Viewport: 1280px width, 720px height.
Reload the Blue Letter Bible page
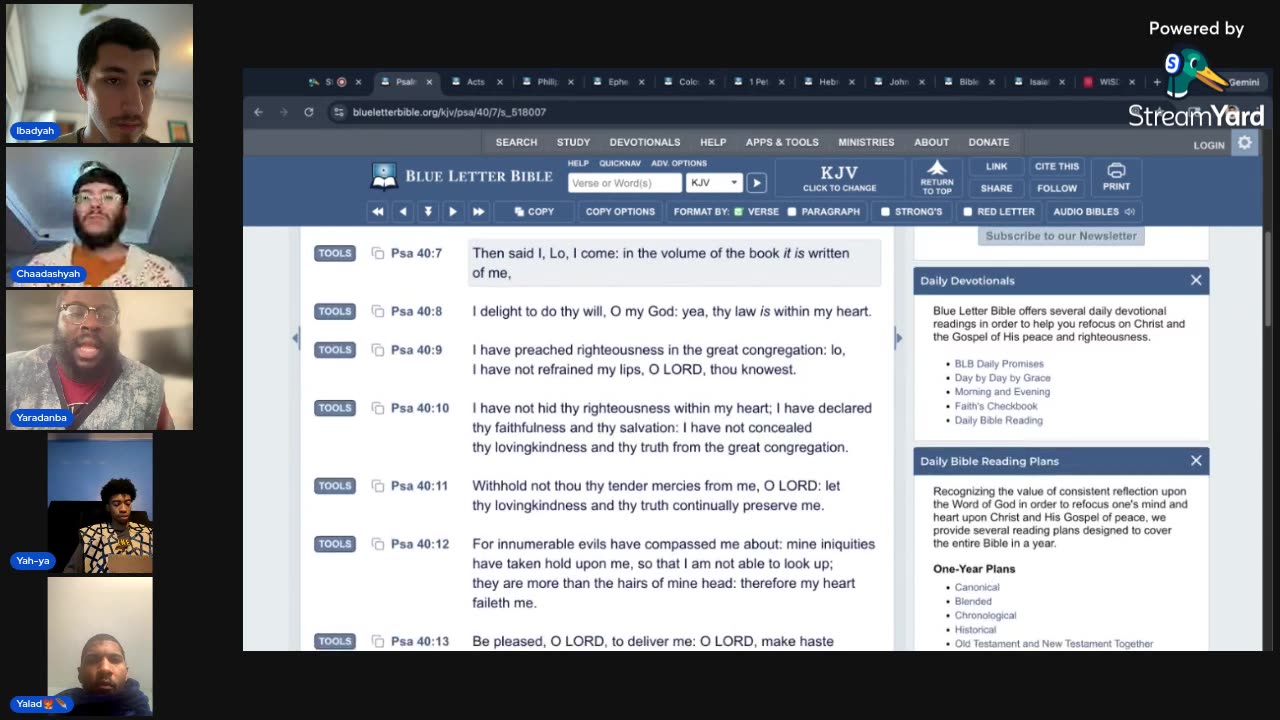[x=309, y=112]
